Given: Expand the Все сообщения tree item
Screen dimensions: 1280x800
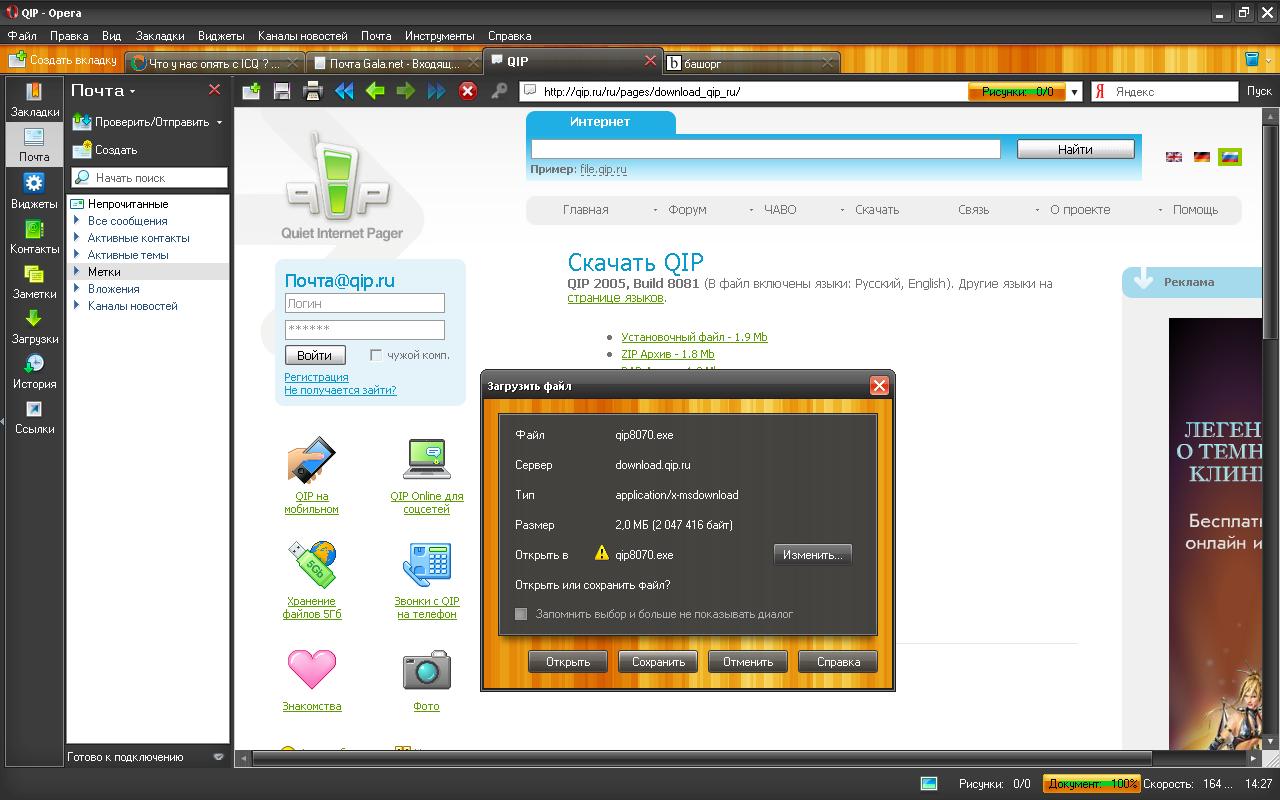Looking at the screenshot, I should (x=77, y=221).
